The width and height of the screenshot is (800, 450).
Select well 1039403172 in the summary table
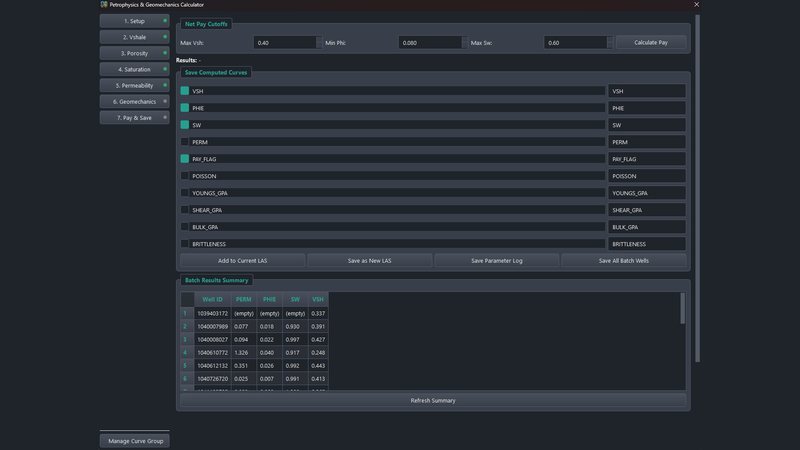coord(212,313)
